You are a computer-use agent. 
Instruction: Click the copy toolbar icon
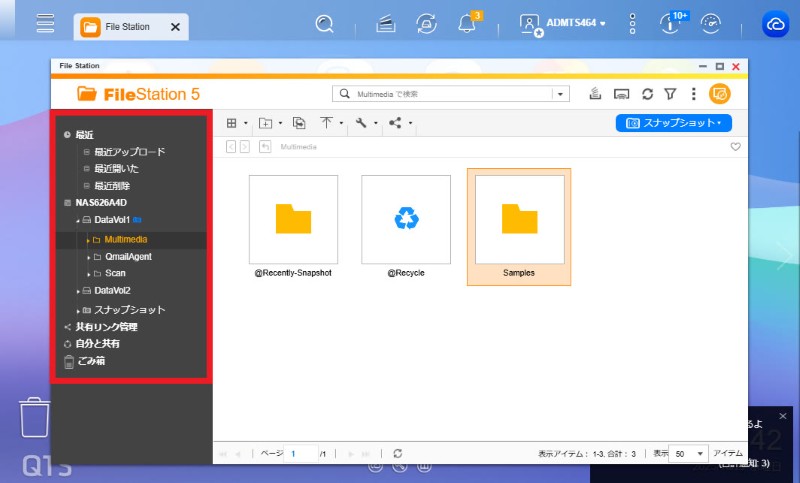point(299,123)
